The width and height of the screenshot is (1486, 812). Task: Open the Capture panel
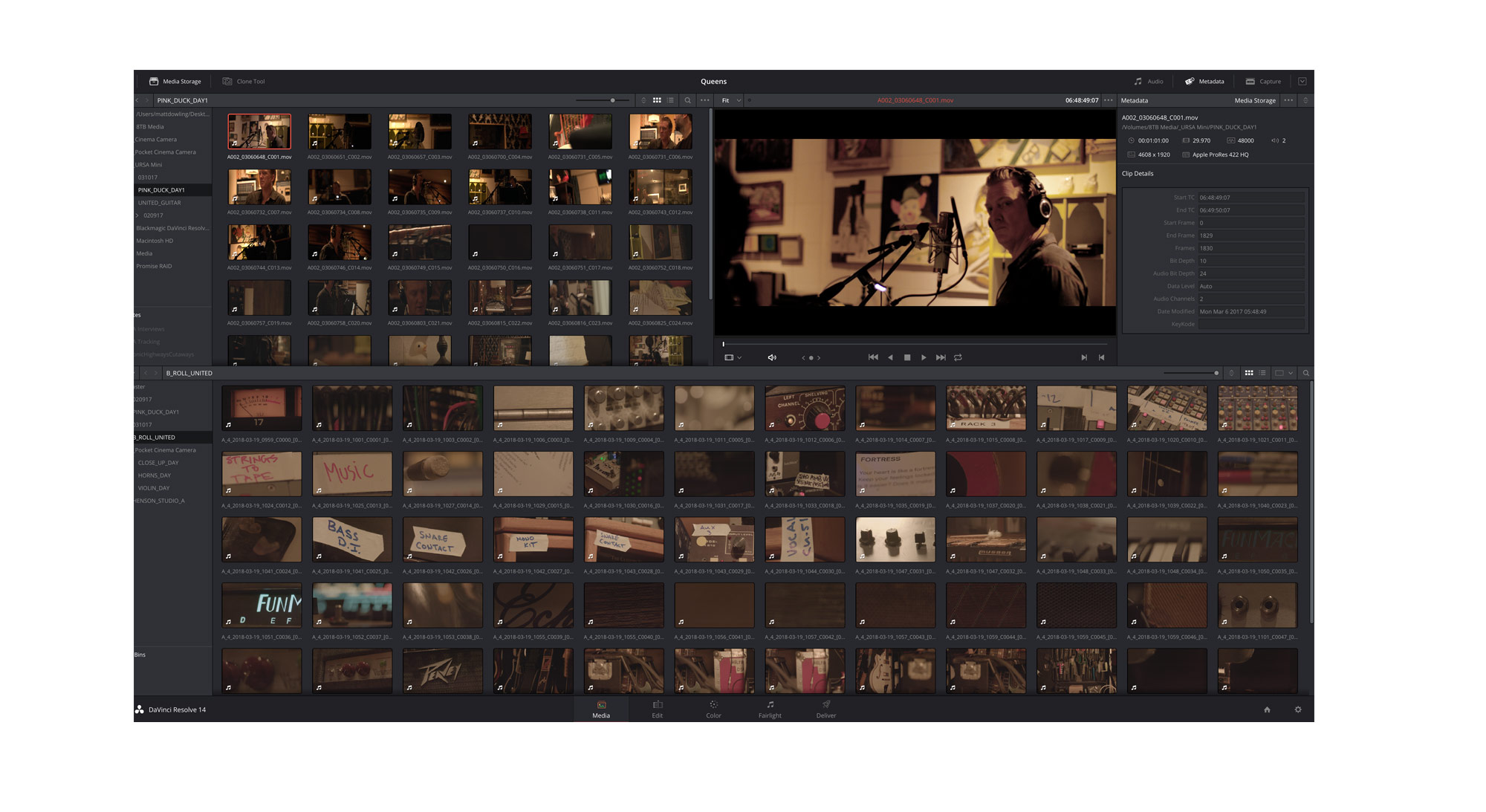(1263, 82)
